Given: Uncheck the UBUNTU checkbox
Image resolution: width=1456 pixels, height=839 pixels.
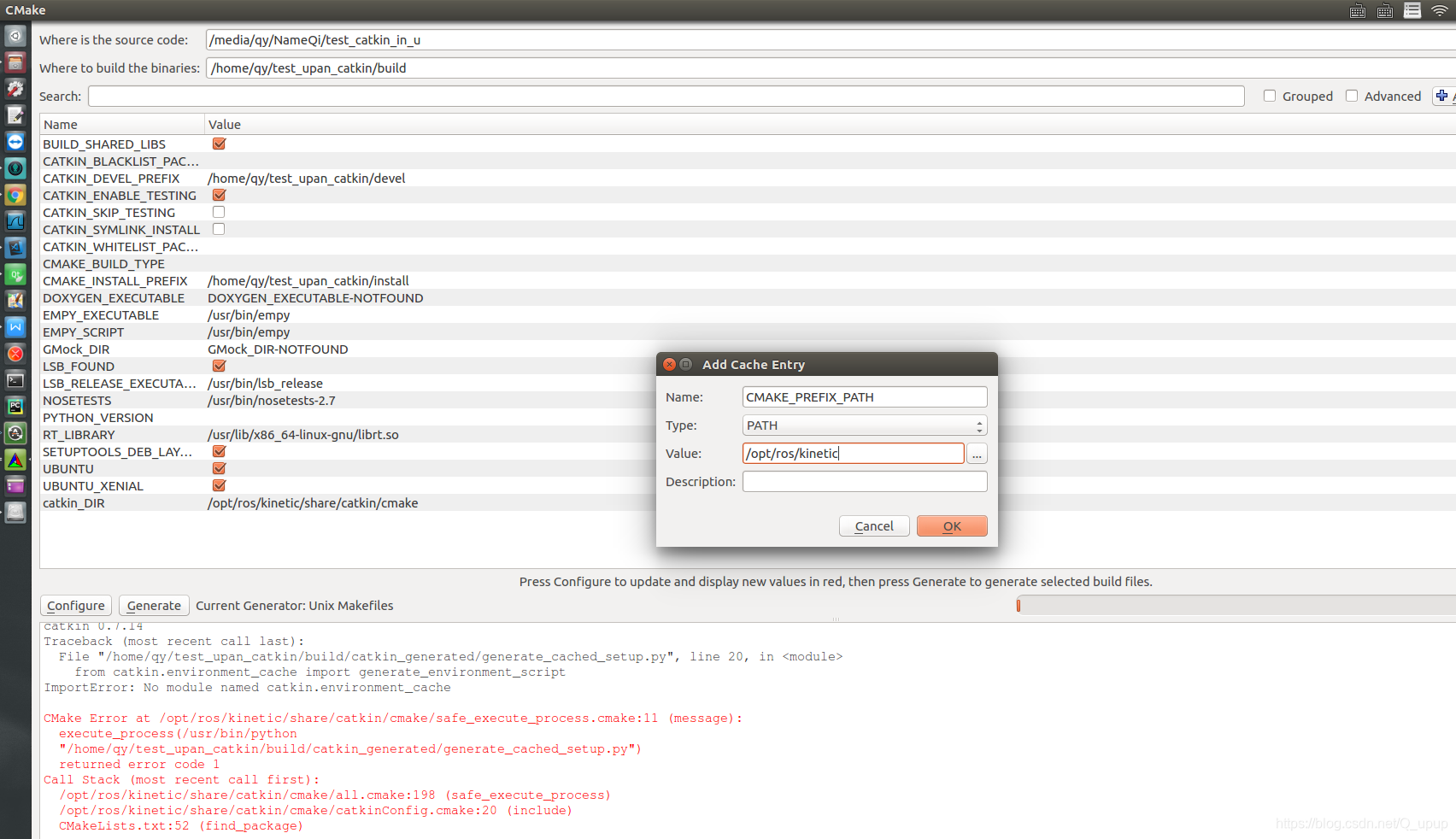Looking at the screenshot, I should coord(219,468).
